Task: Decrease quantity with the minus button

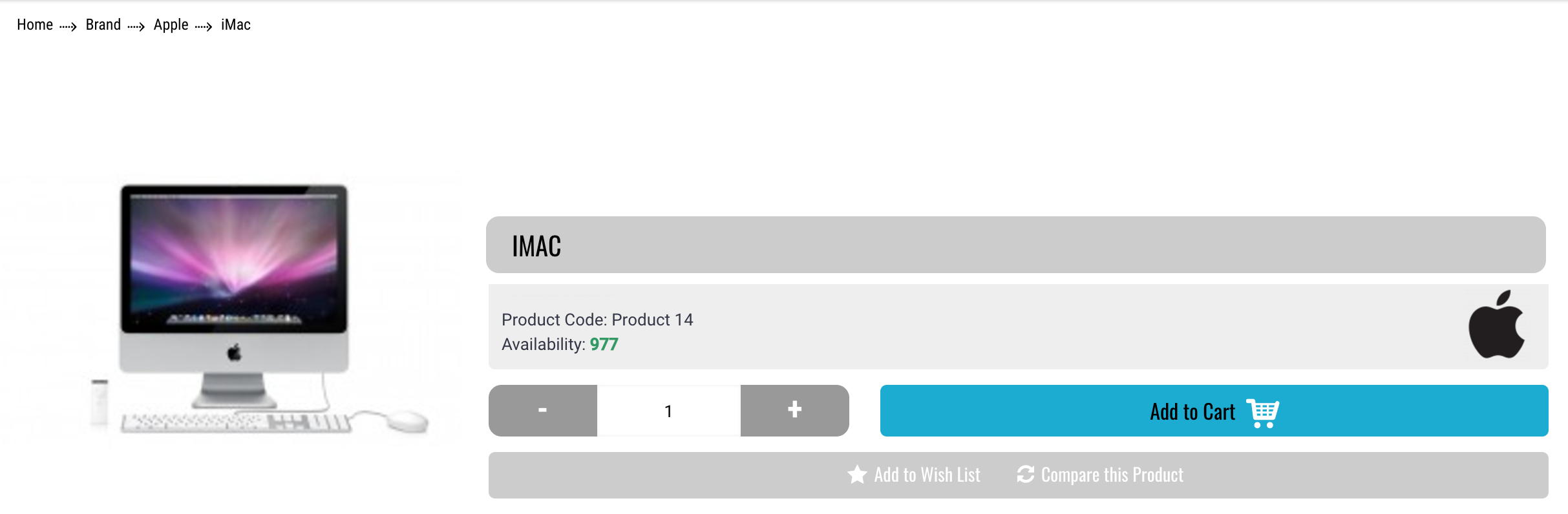Action: click(543, 411)
